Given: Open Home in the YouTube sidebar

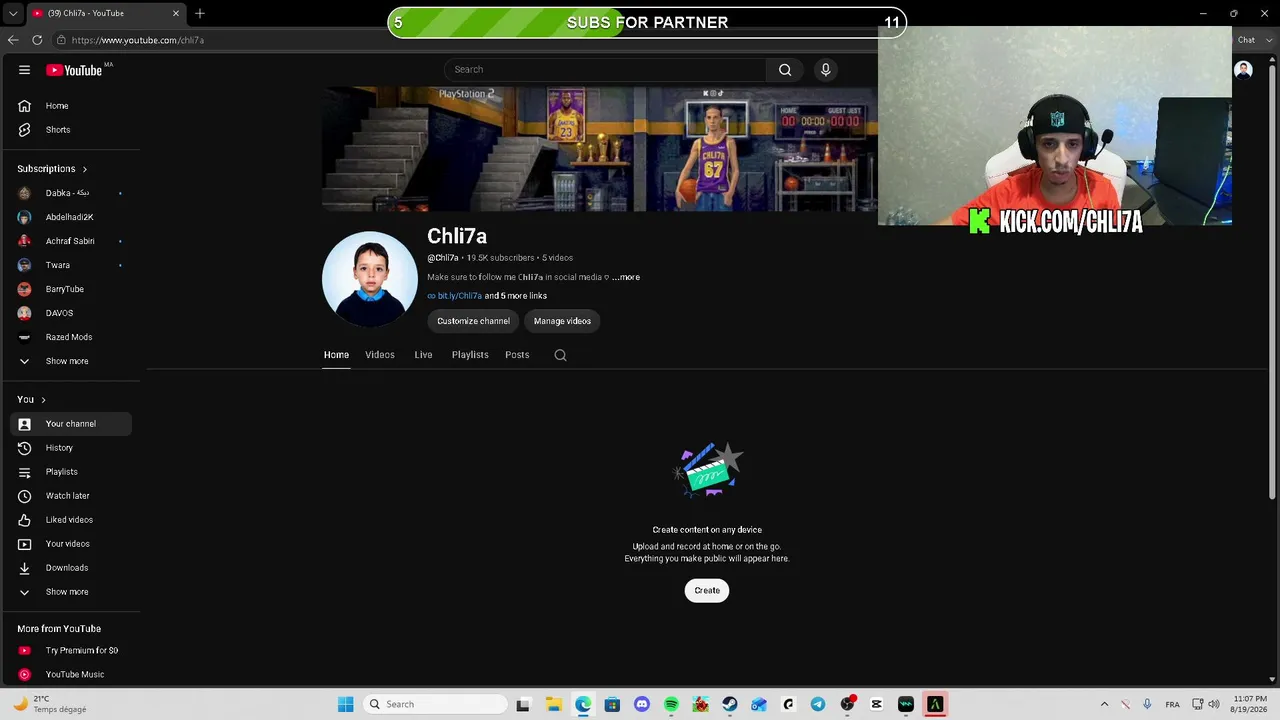Looking at the screenshot, I should [x=70, y=106].
